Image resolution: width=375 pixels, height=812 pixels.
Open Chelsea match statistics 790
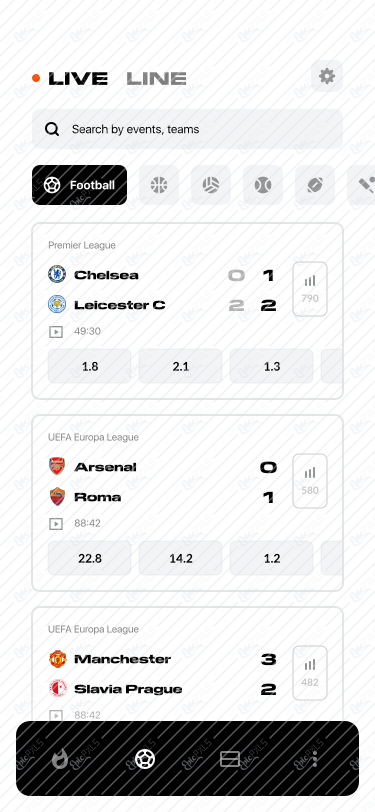[x=310, y=289]
